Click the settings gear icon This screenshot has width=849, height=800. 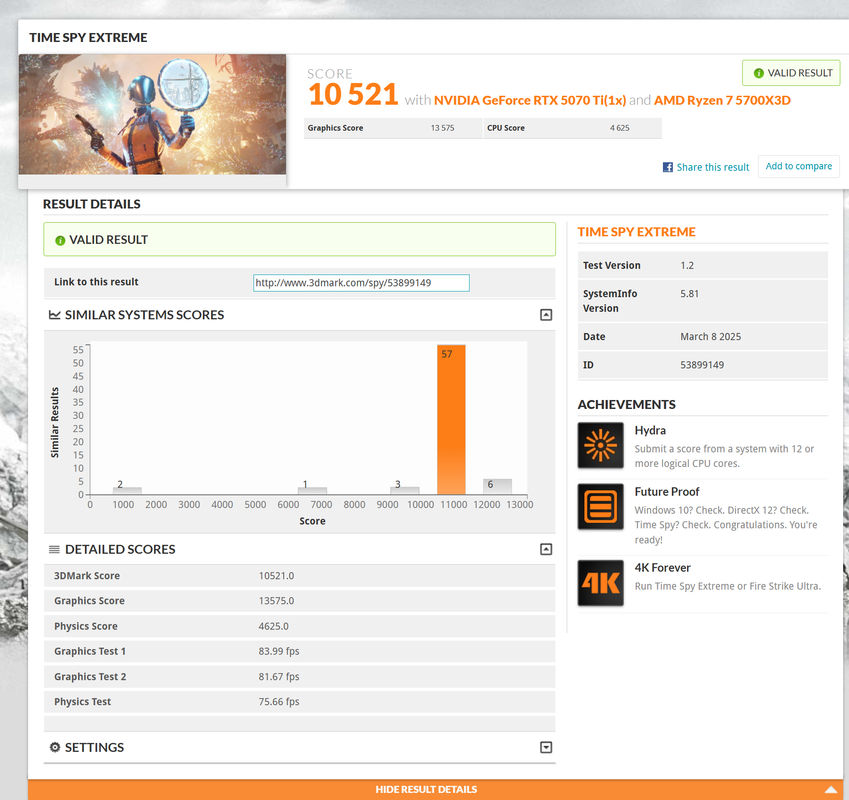[x=55, y=747]
